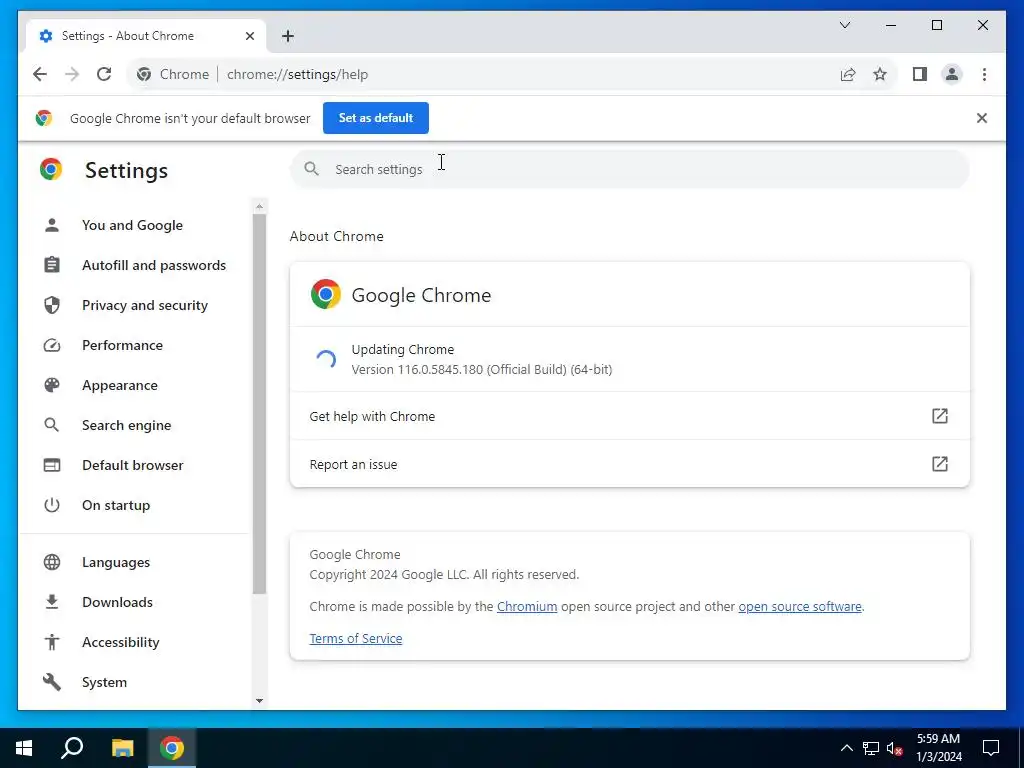Image resolution: width=1024 pixels, height=768 pixels.
Task: Select Appearance in the sidebar
Action: [x=120, y=385]
